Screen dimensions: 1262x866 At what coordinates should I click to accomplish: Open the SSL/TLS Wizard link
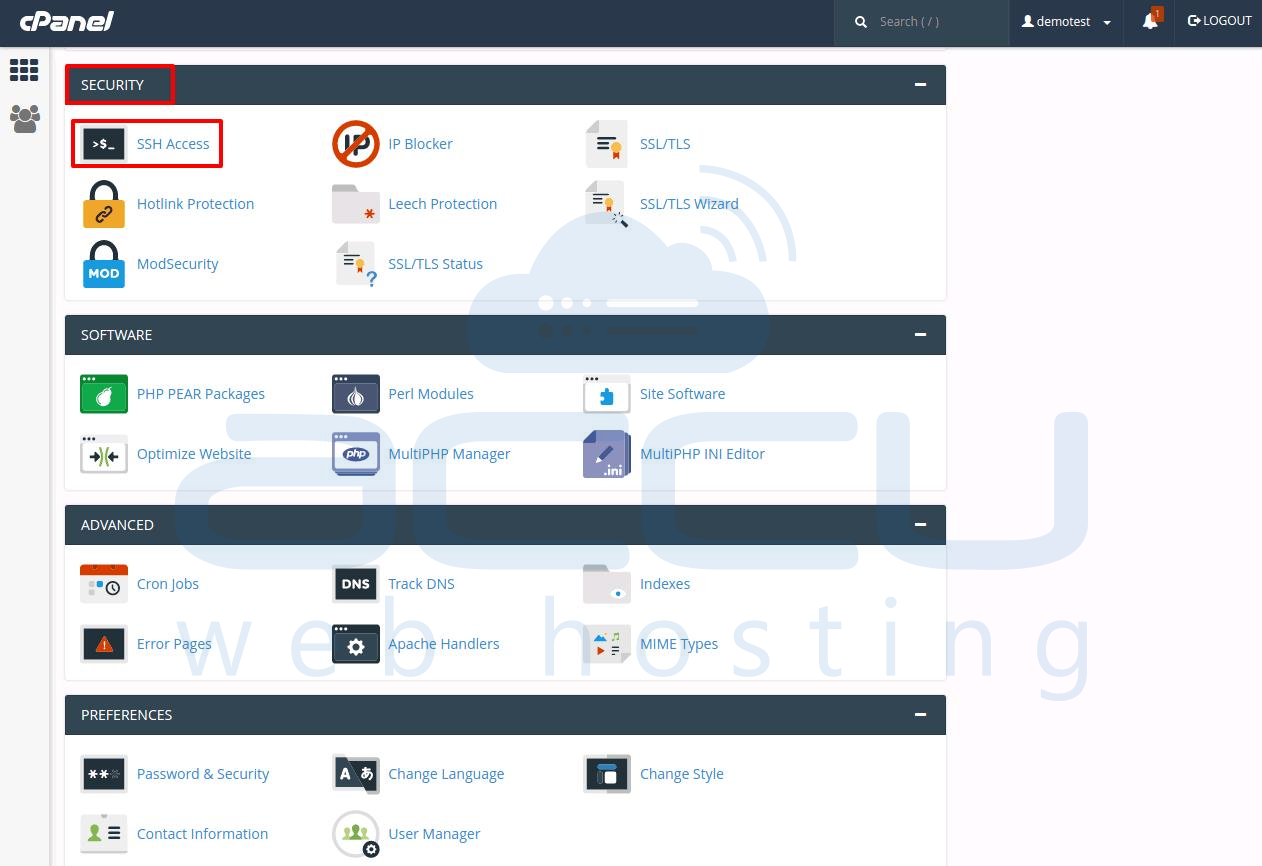coord(689,204)
